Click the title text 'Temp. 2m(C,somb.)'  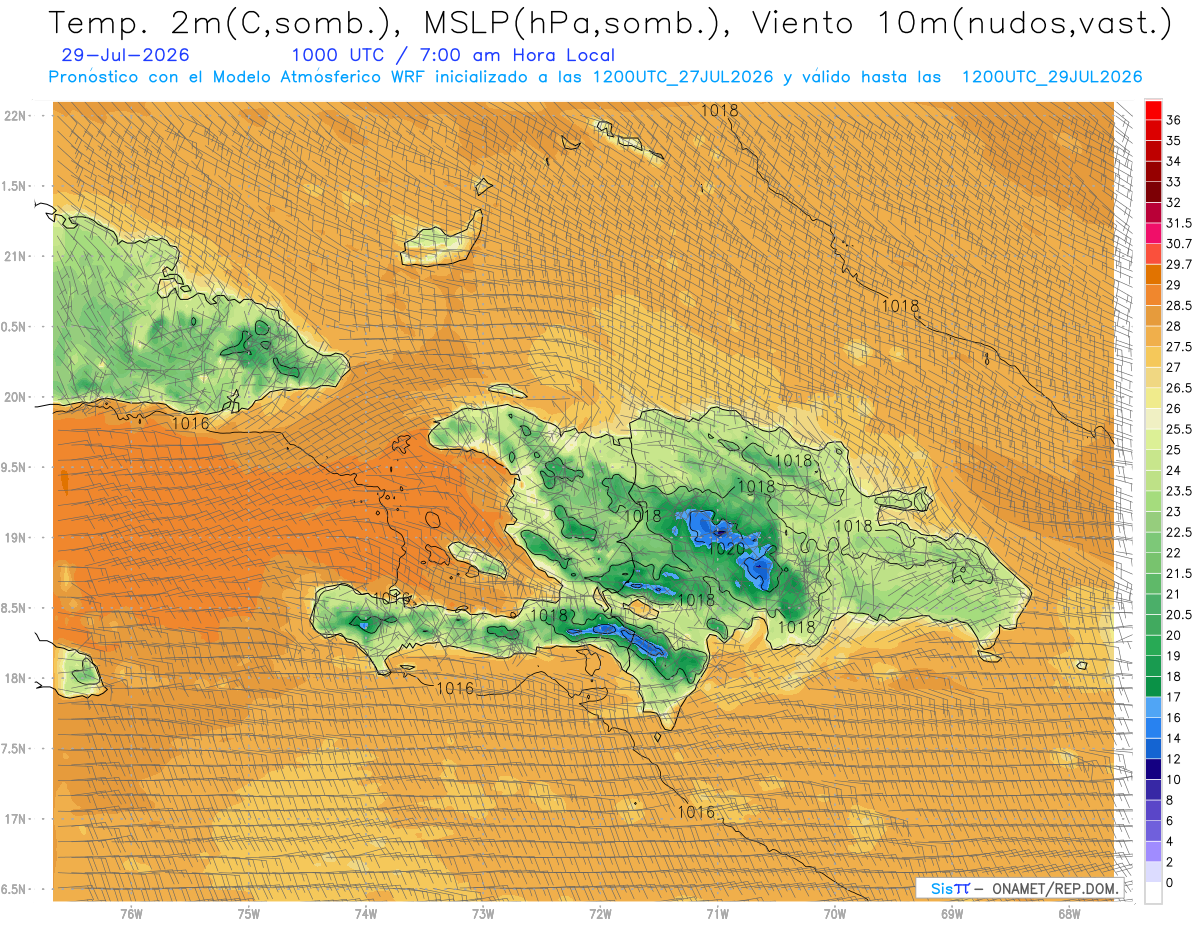(219, 24)
